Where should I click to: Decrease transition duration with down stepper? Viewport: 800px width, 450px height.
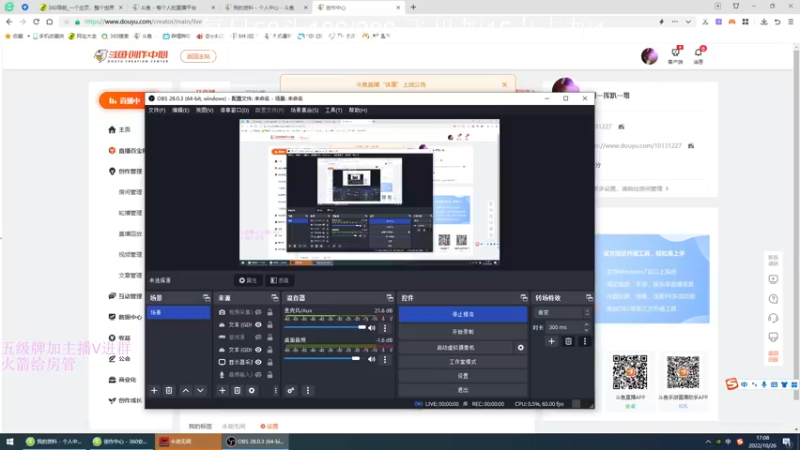pos(586,330)
